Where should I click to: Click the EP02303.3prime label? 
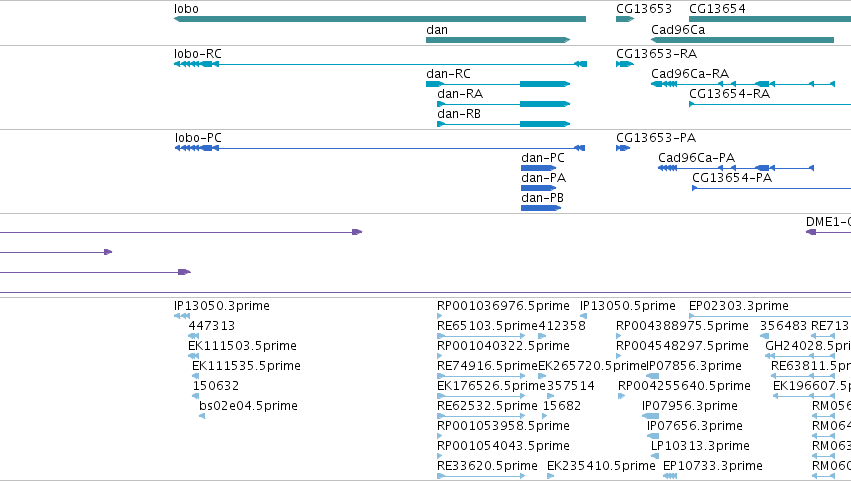pos(739,306)
